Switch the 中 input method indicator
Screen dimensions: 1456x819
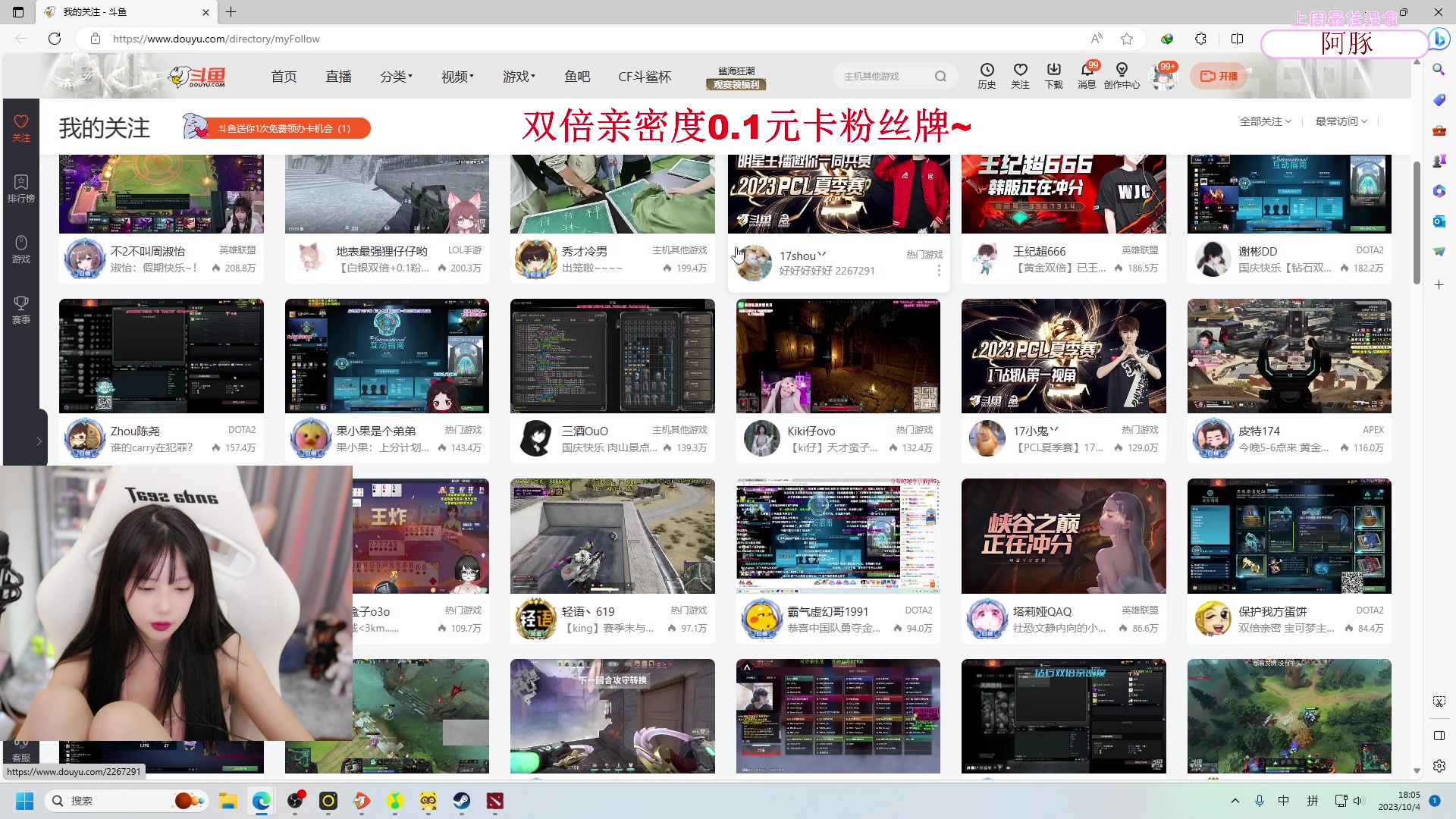pos(1284,801)
